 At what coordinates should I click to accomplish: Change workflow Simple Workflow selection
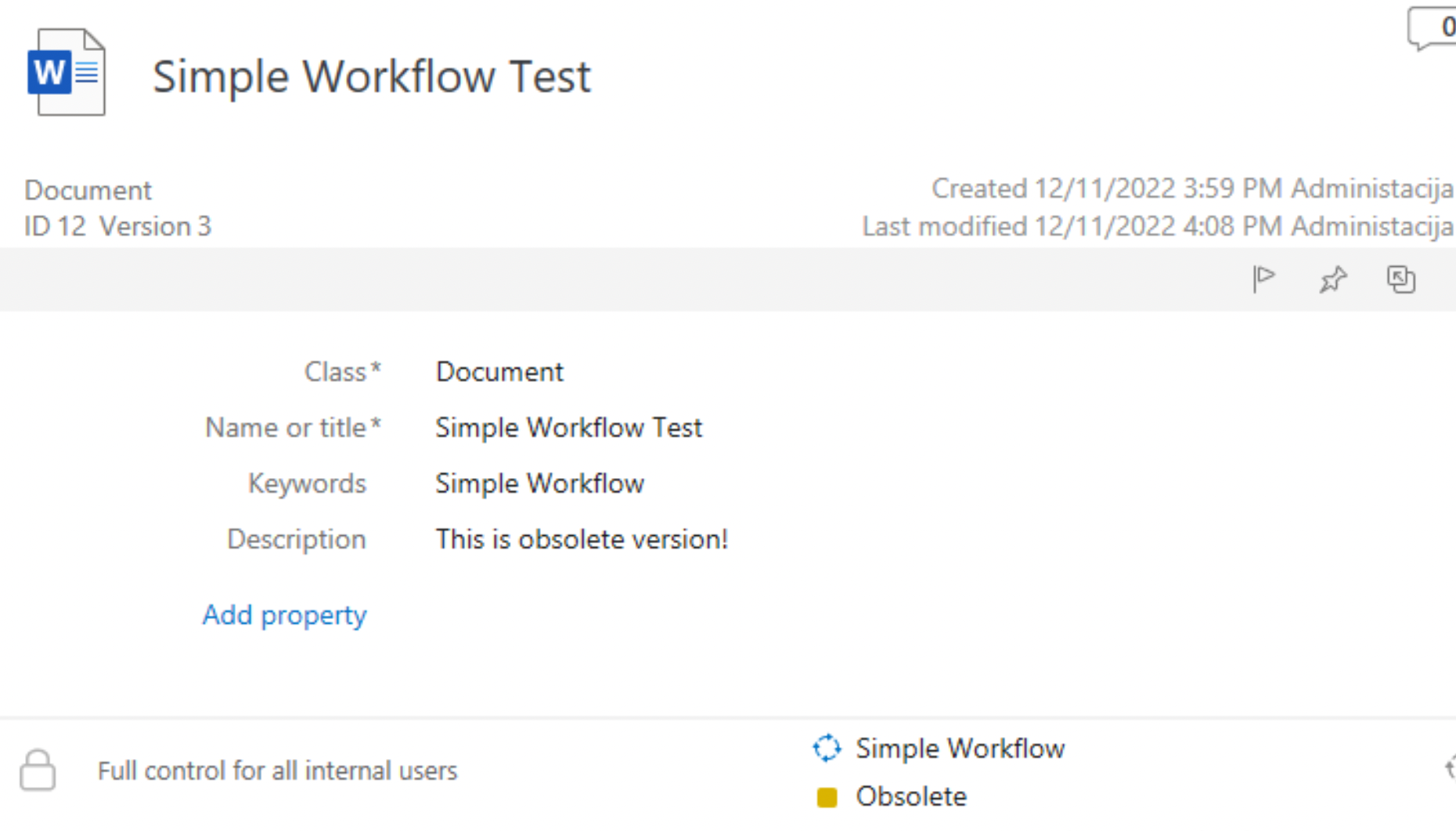pos(960,749)
